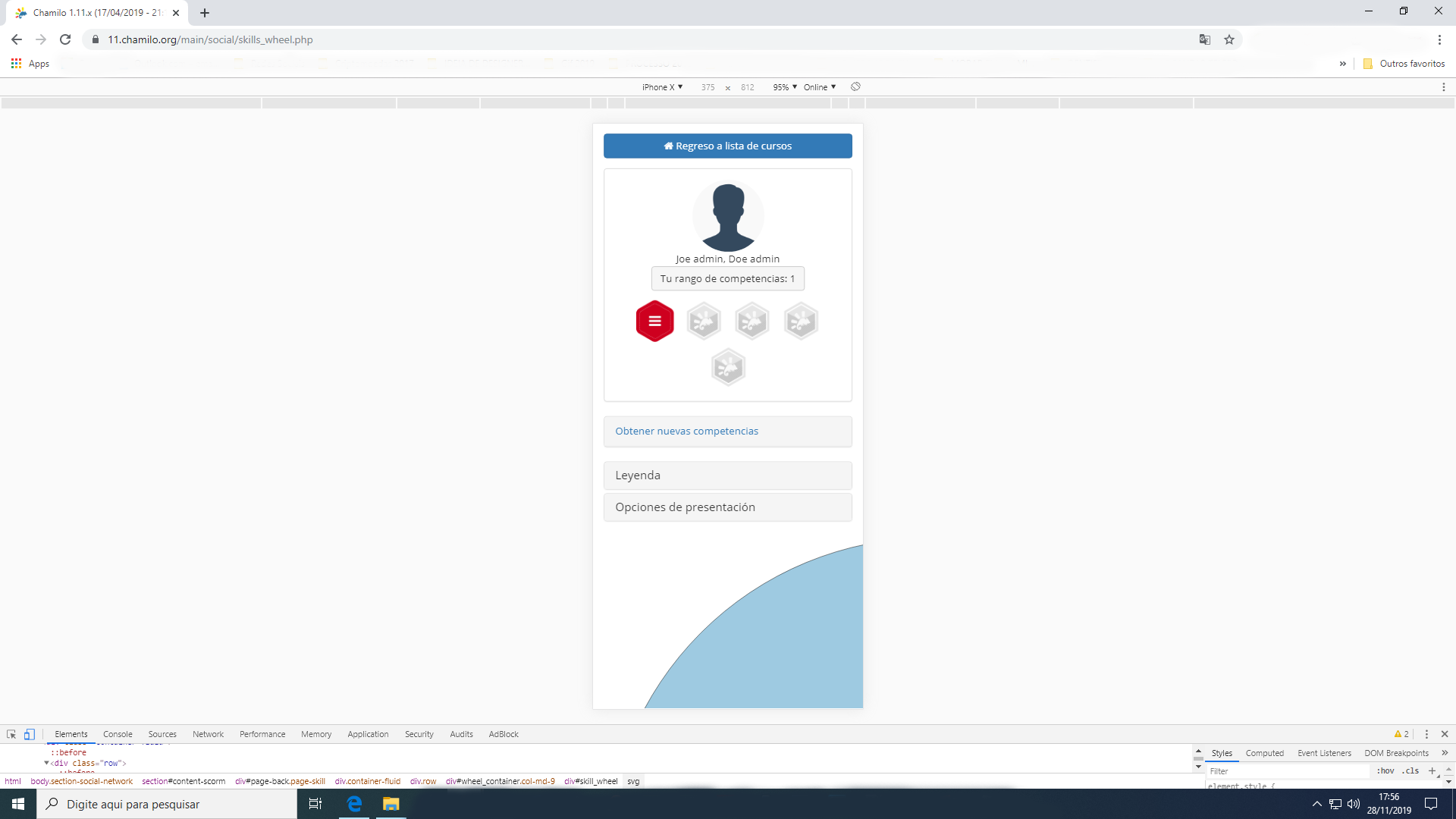Viewport: 1456px width, 819px height.
Task: Switch to the Security tab
Action: (x=419, y=734)
